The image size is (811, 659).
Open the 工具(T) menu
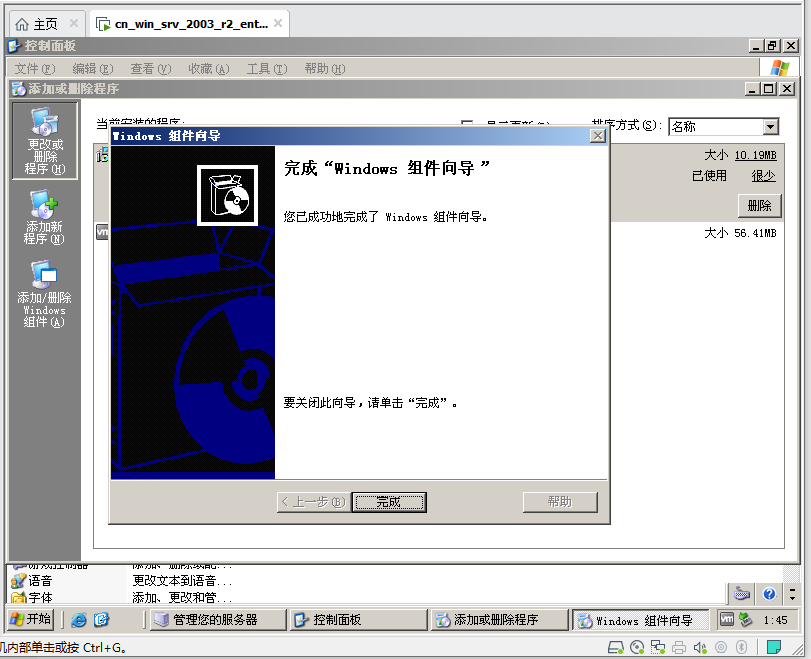(267, 68)
